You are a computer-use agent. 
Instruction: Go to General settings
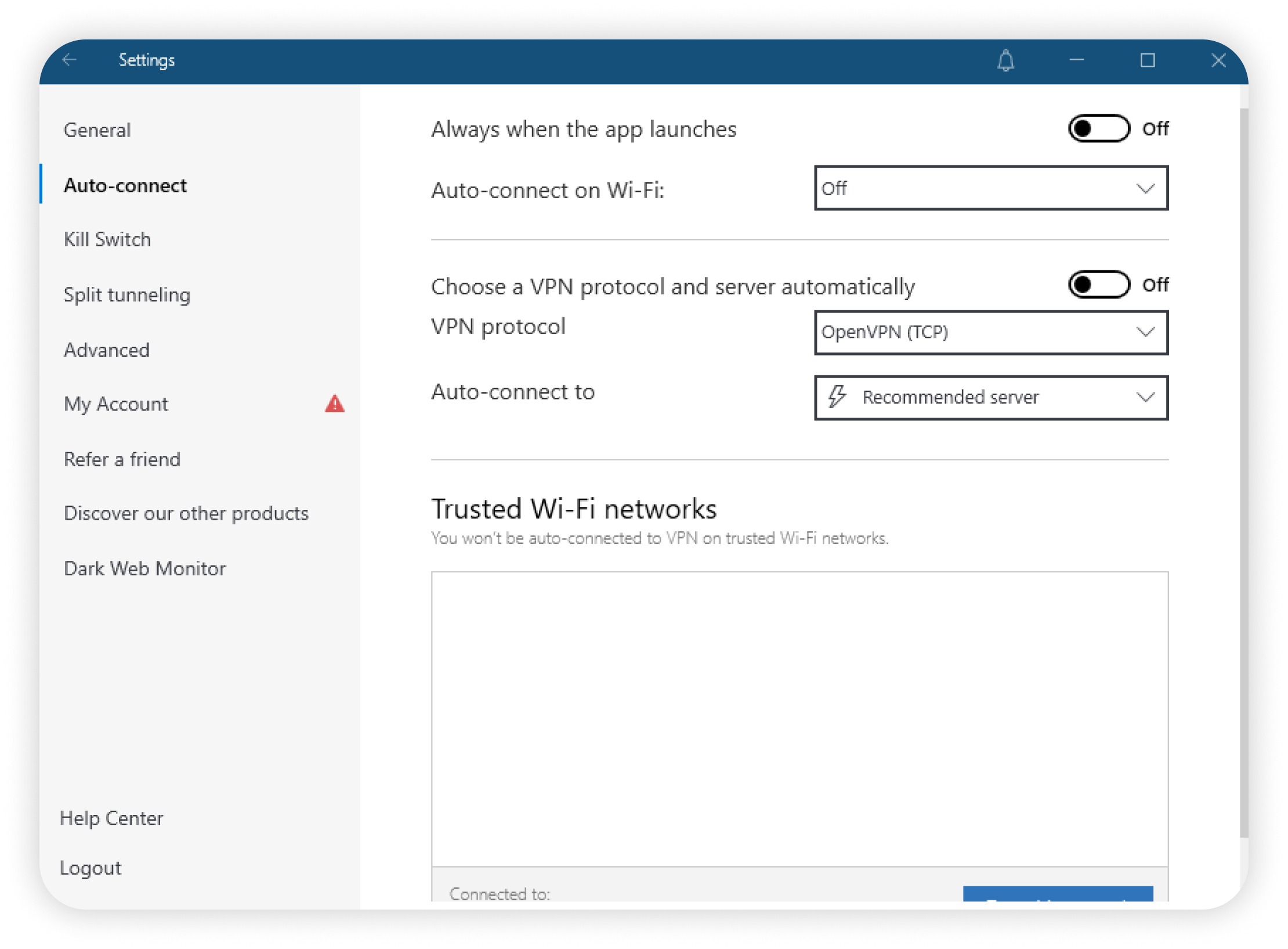[x=97, y=130]
